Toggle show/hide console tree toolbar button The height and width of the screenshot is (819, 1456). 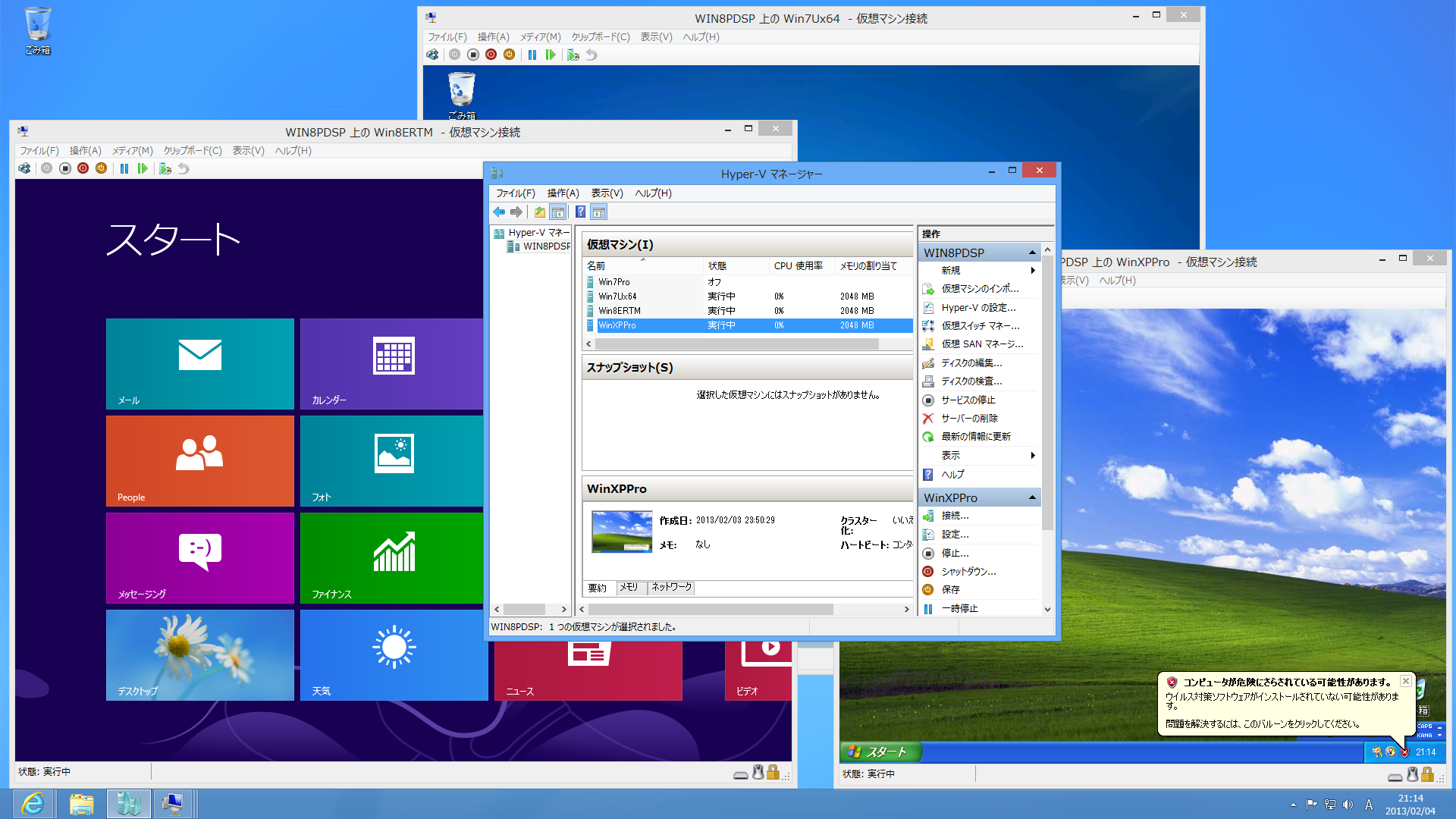[x=558, y=212]
